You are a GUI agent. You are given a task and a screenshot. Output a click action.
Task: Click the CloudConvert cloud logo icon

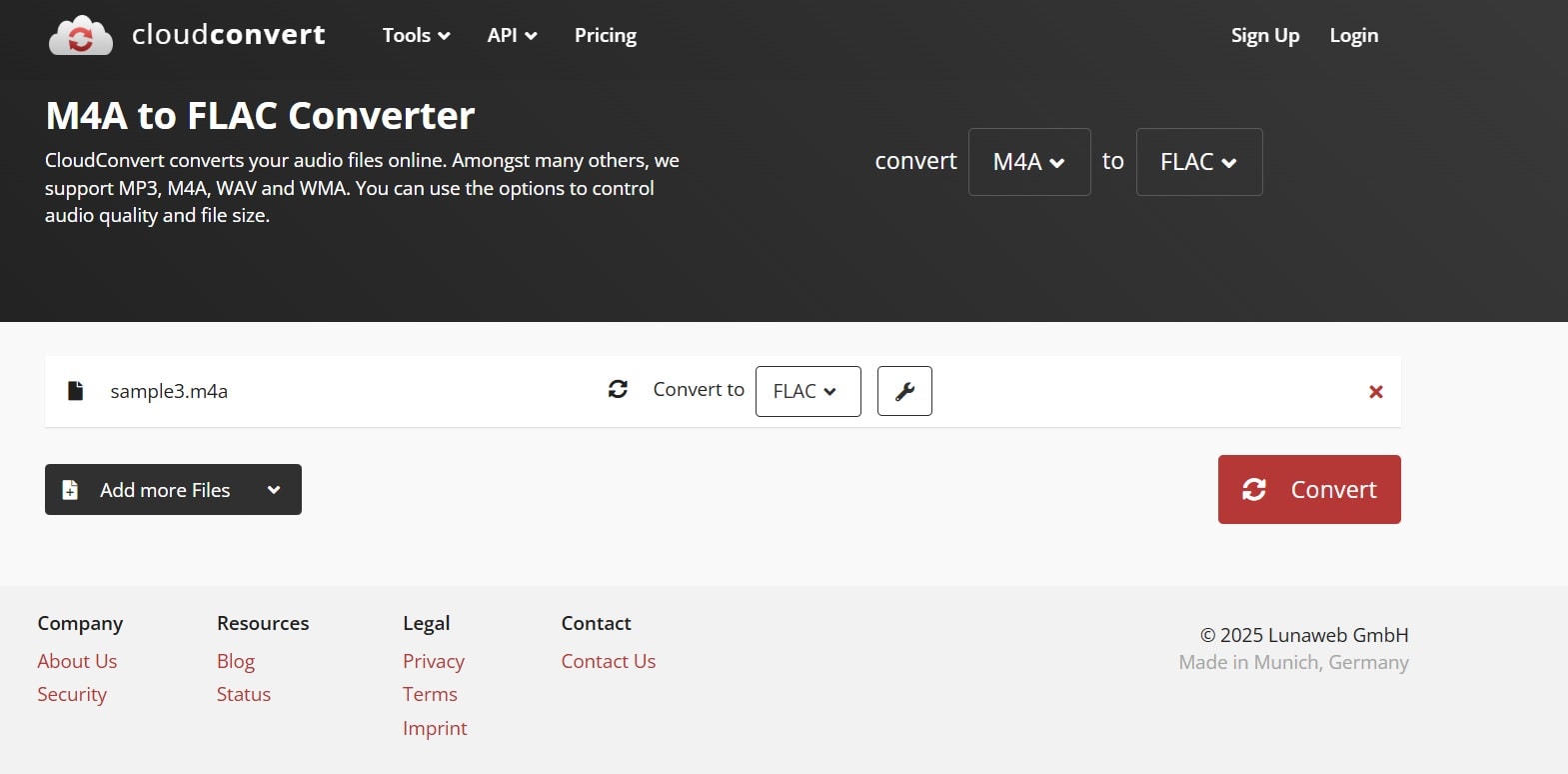(x=81, y=35)
